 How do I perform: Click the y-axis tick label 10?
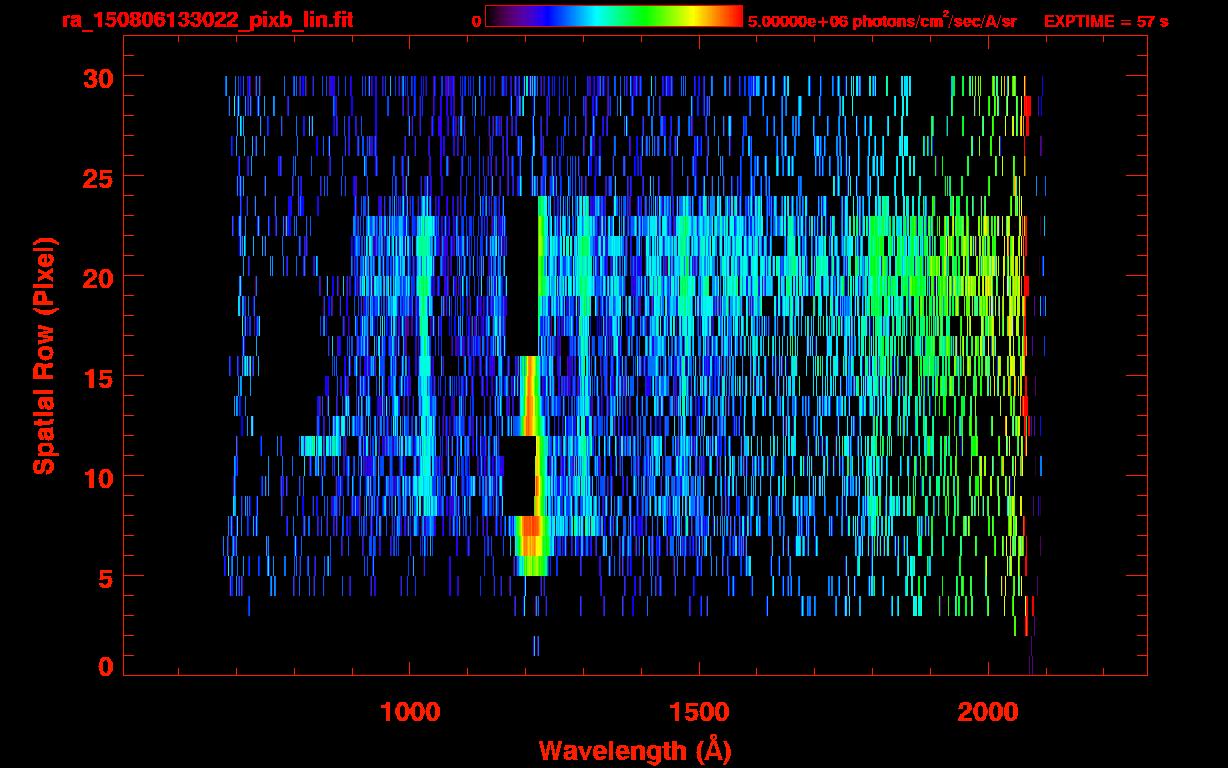[x=97, y=477]
